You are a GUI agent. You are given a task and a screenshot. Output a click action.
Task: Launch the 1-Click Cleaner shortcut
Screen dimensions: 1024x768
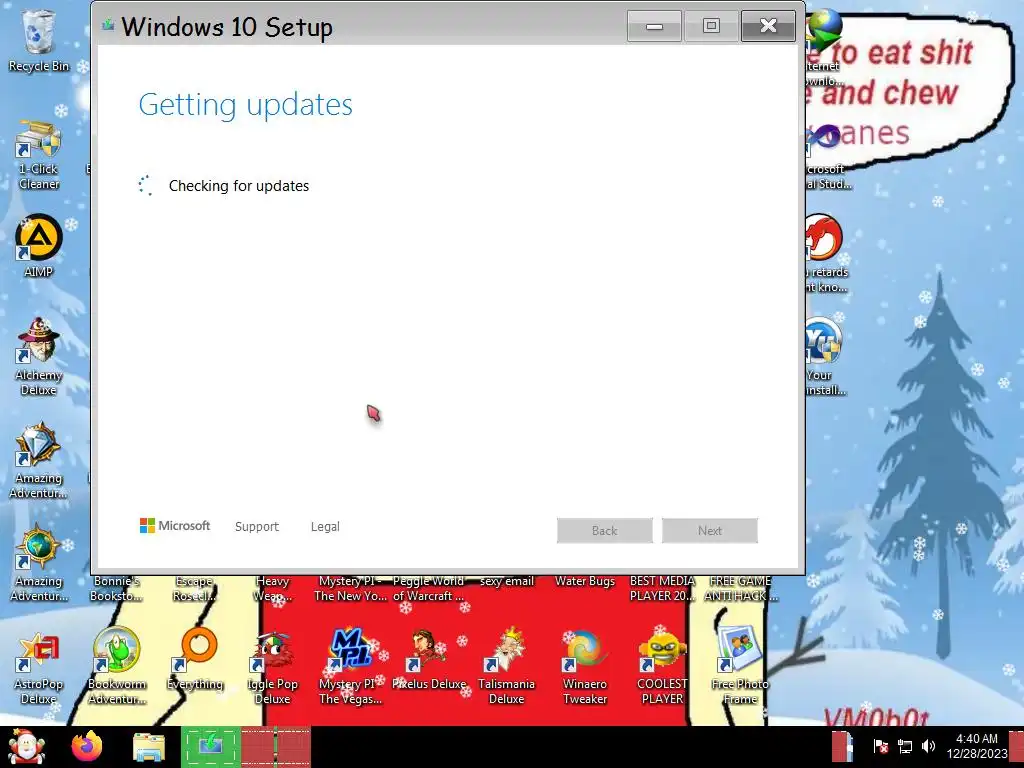(39, 155)
